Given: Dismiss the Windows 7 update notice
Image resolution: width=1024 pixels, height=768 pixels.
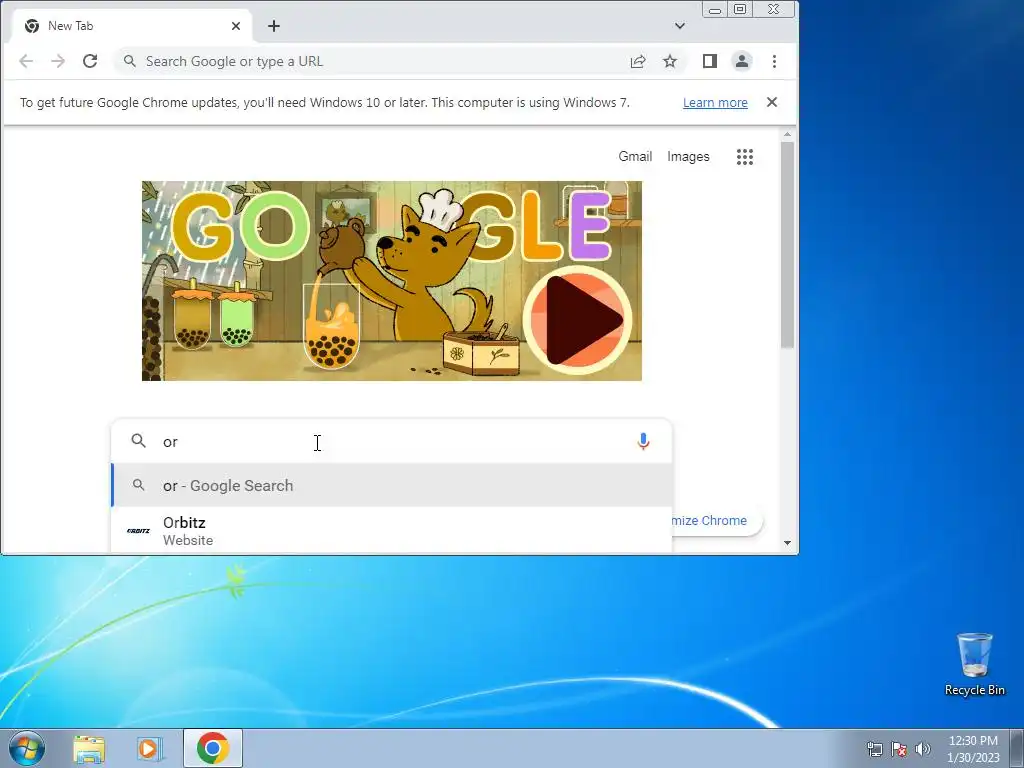Looking at the screenshot, I should coord(772,102).
